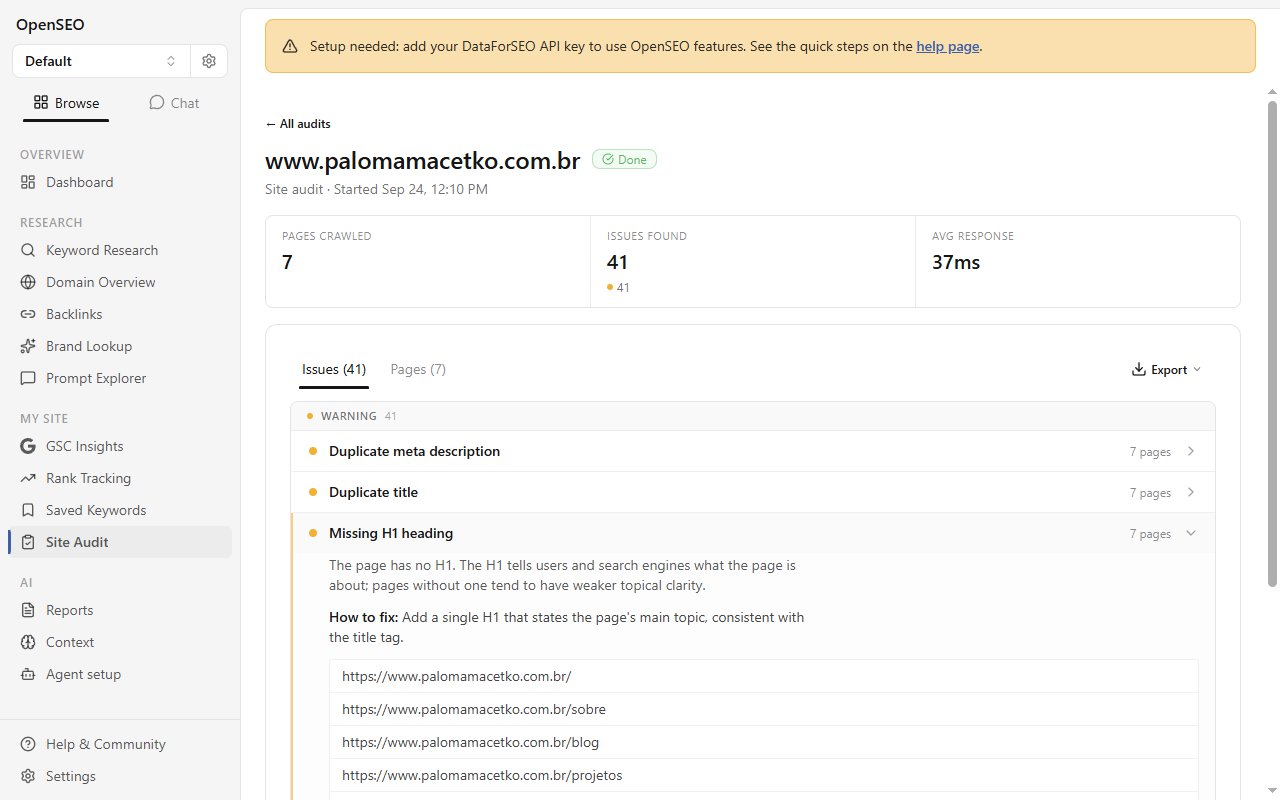Open the Reports label in sidebar

point(69,610)
